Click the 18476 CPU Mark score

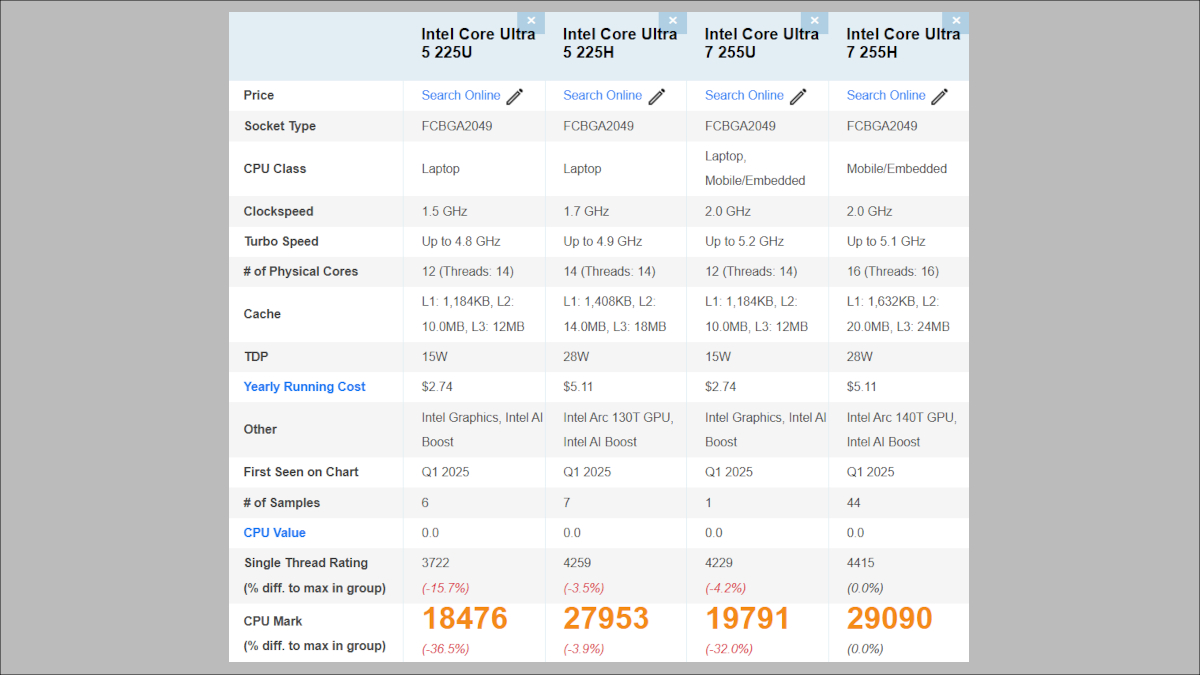click(464, 618)
